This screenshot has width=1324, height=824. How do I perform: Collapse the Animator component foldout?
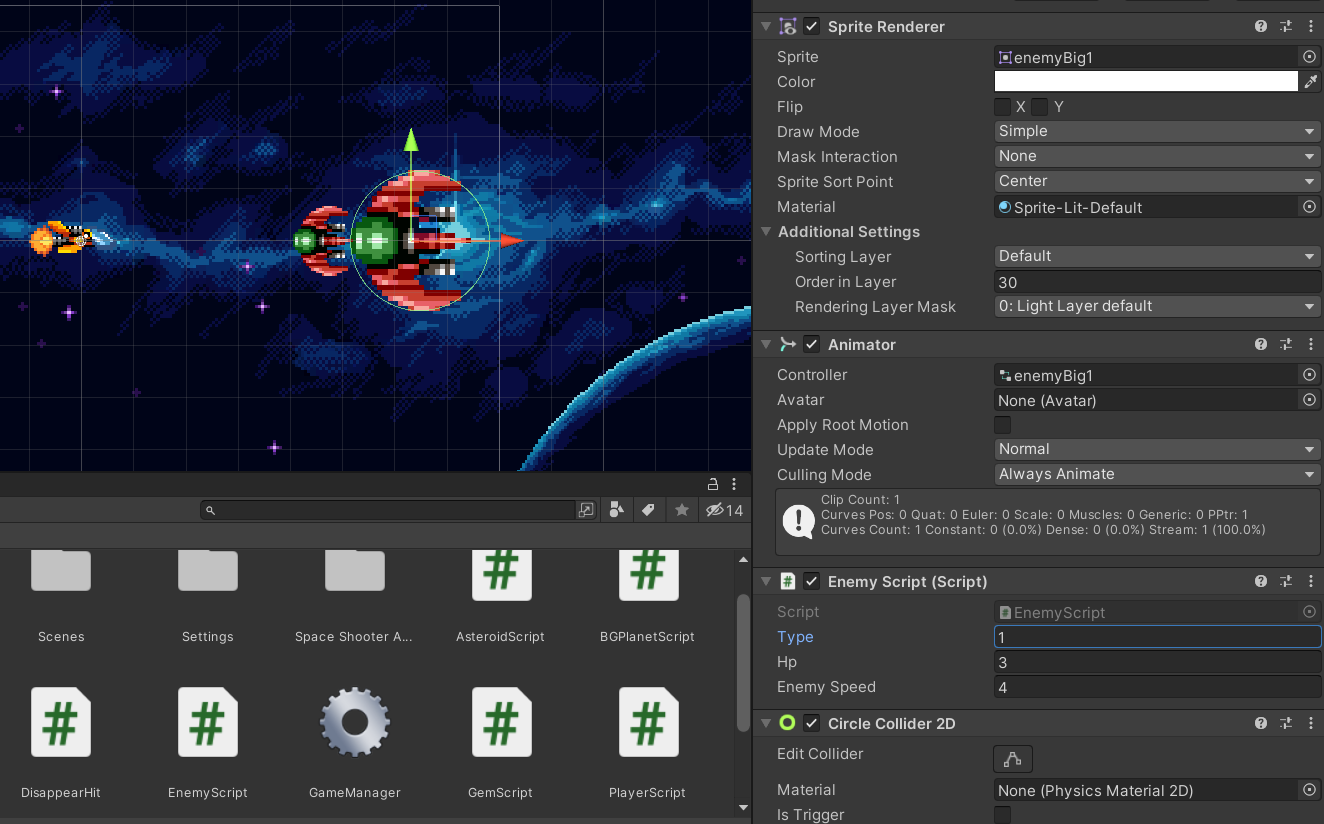[766, 344]
